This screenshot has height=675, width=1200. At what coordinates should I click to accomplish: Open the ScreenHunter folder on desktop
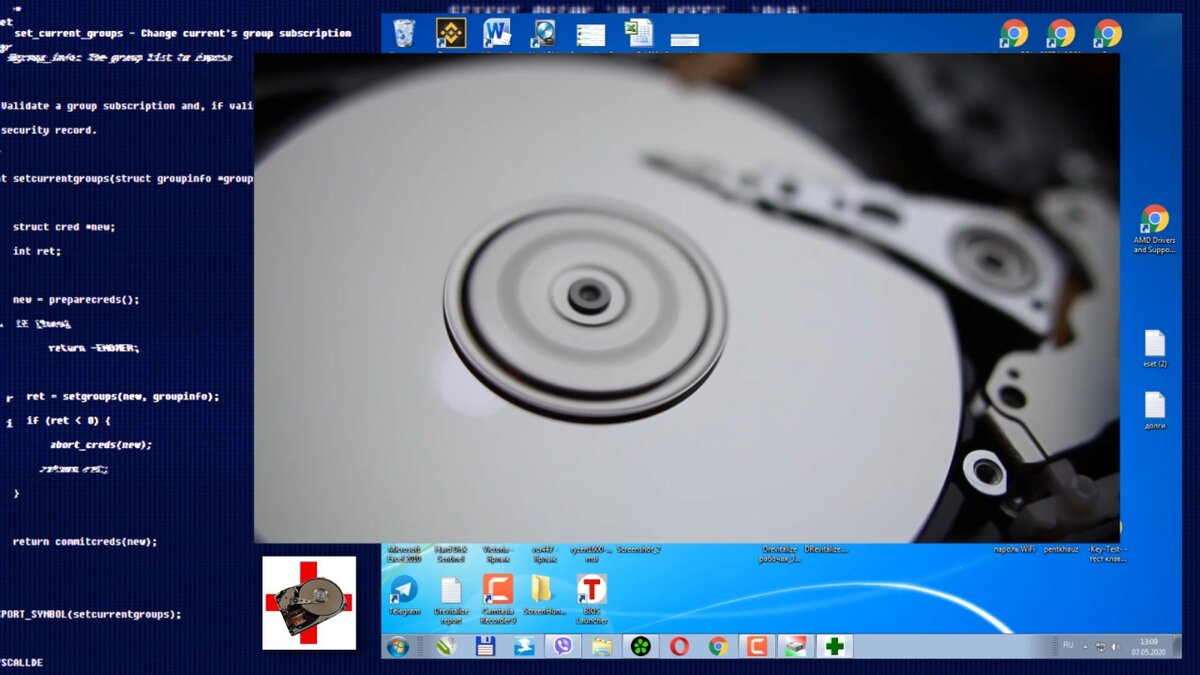coord(542,595)
